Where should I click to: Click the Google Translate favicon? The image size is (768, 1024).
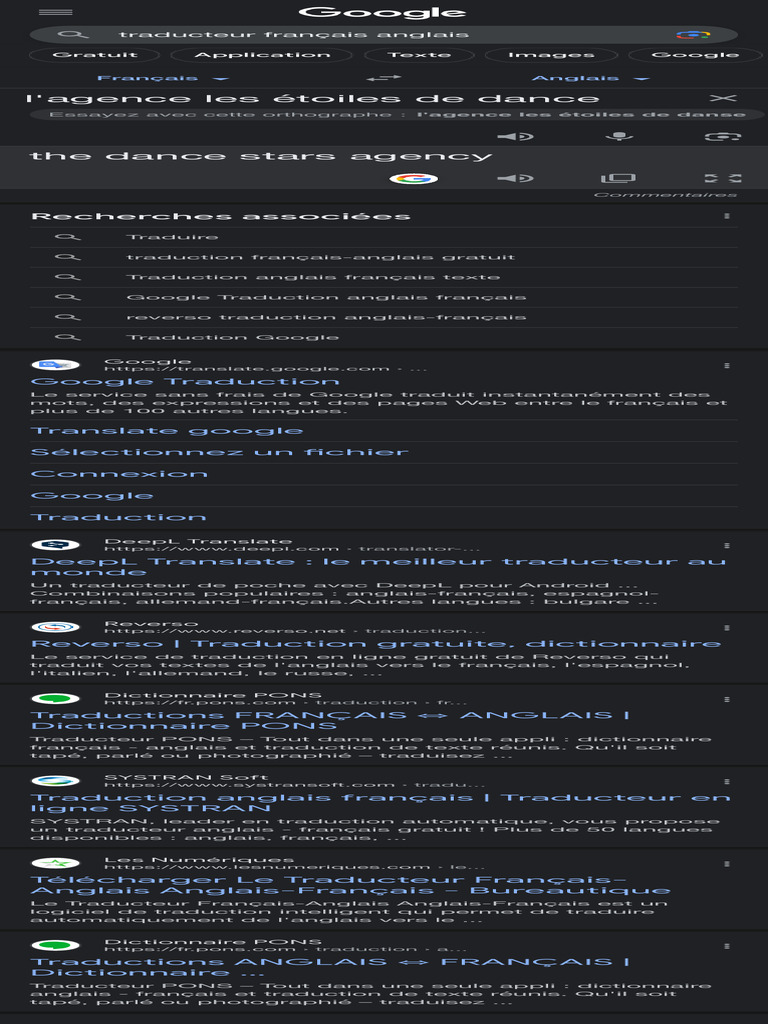click(x=56, y=365)
